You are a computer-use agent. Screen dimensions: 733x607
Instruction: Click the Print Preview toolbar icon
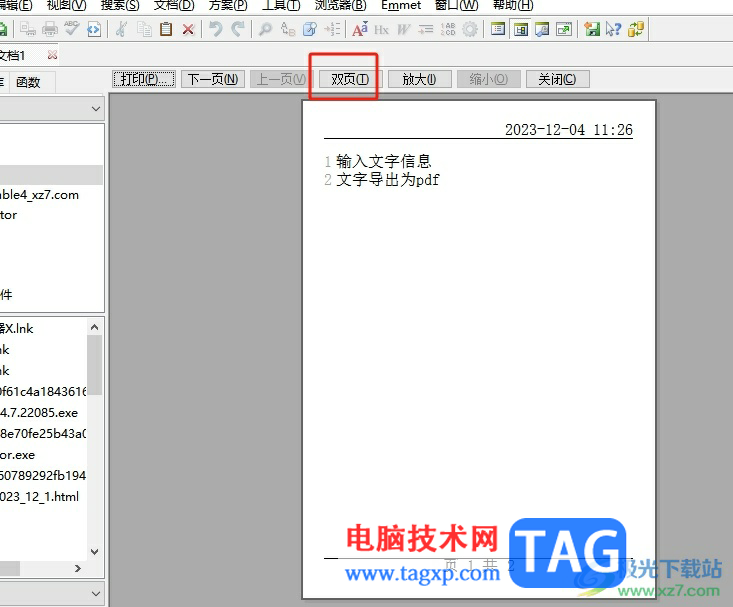(28, 29)
